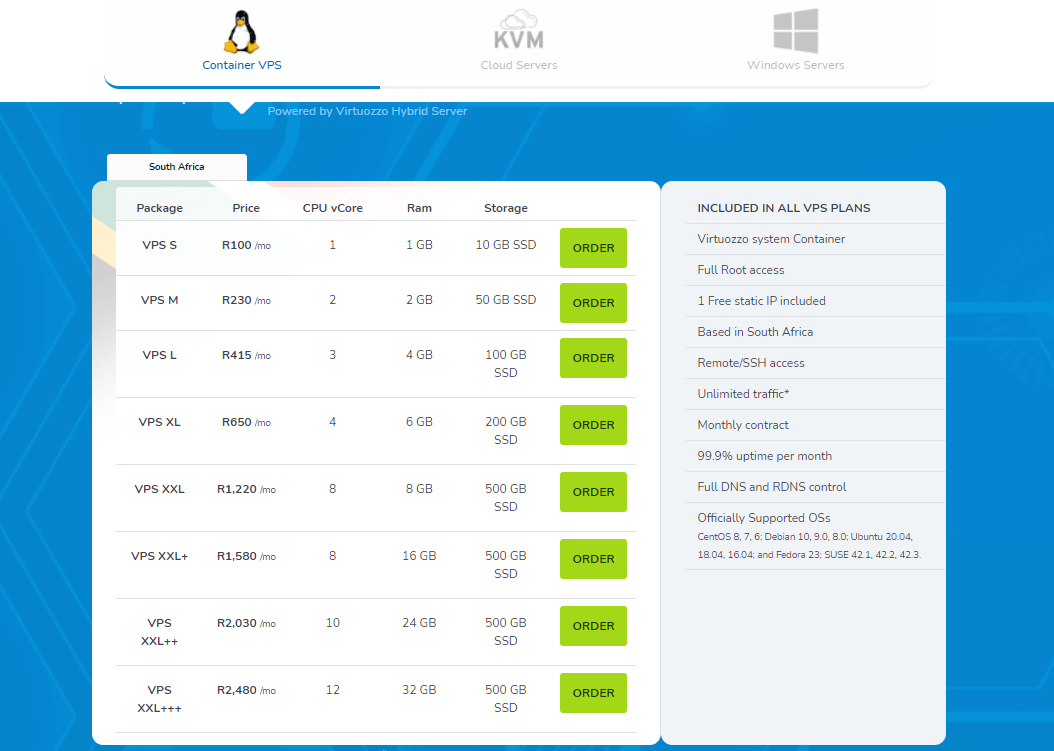This screenshot has height=751, width=1054.
Task: Click the Unlimited traffic* list item
Action: (742, 394)
